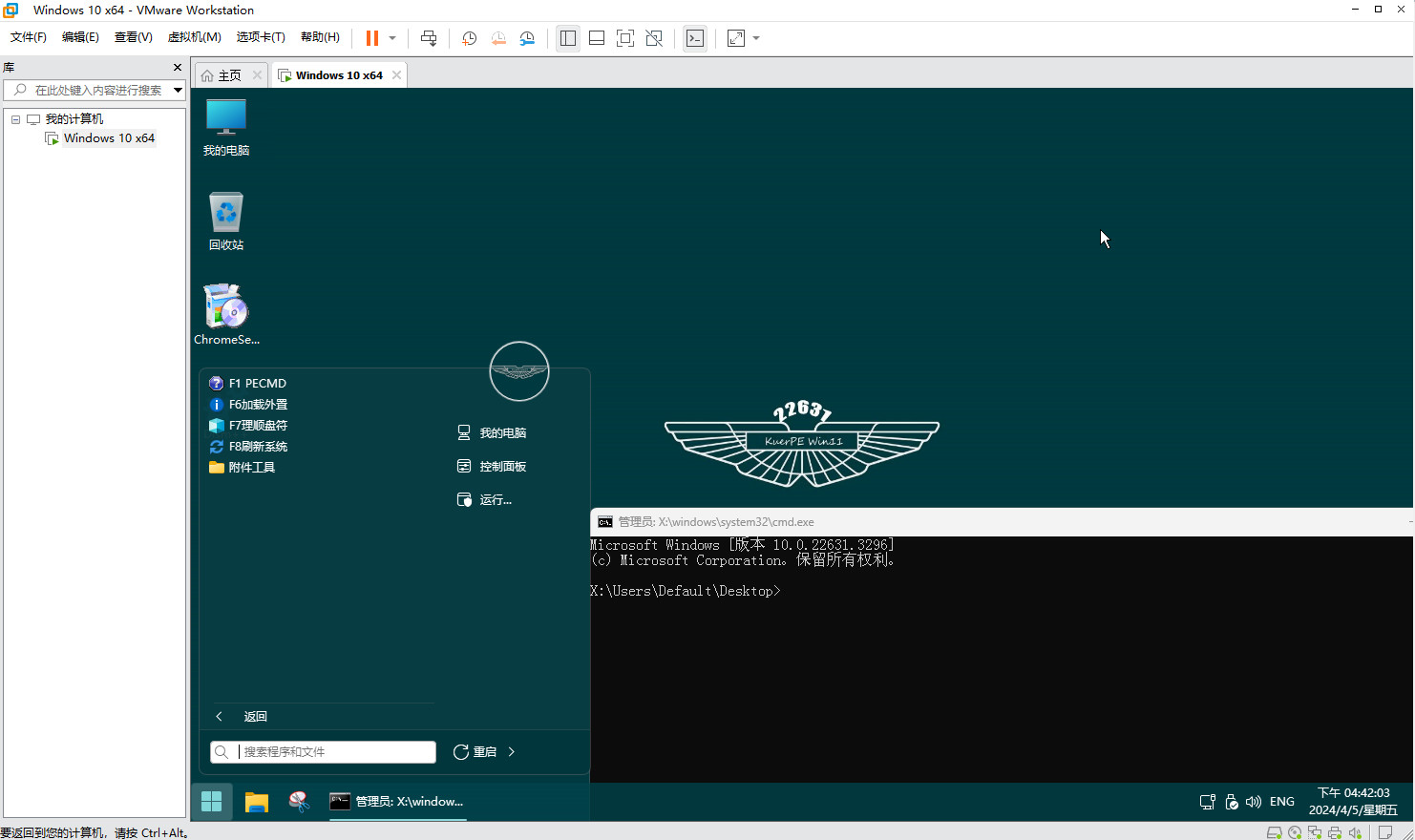Click the ENG input language indicator
The height and width of the screenshot is (840, 1415).
pyautogui.click(x=1282, y=802)
